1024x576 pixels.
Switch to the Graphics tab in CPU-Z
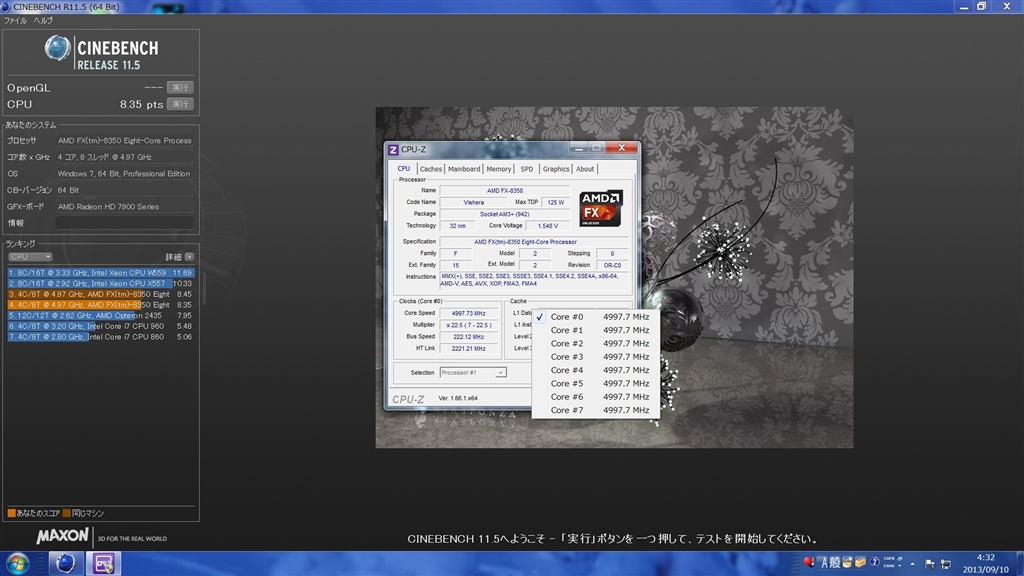[x=556, y=168]
